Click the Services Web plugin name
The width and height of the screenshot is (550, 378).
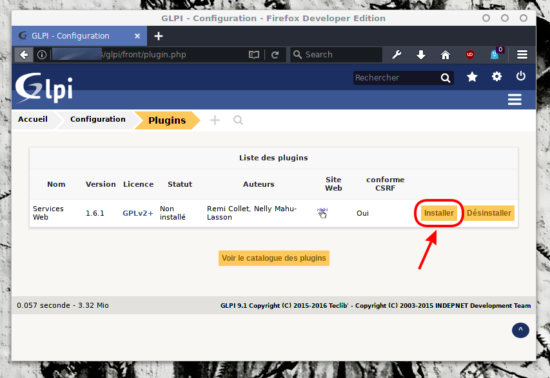tap(48, 213)
